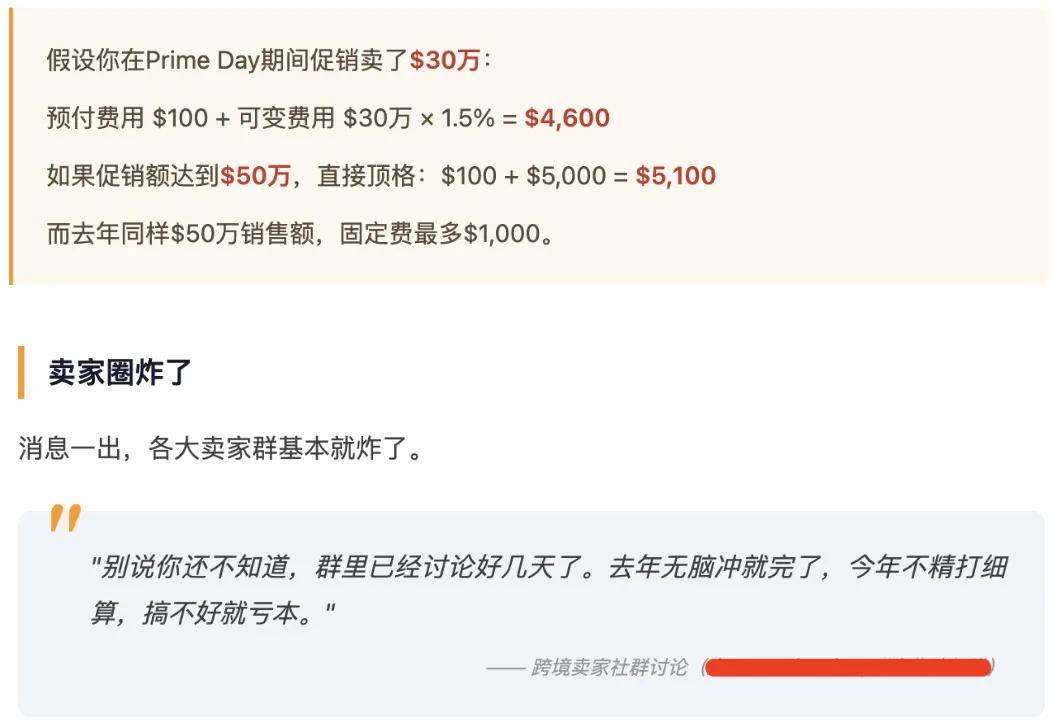Click the red $30万 amount in first line
Image resolution: width=1052 pixels, height=724 pixels.
coord(445,61)
